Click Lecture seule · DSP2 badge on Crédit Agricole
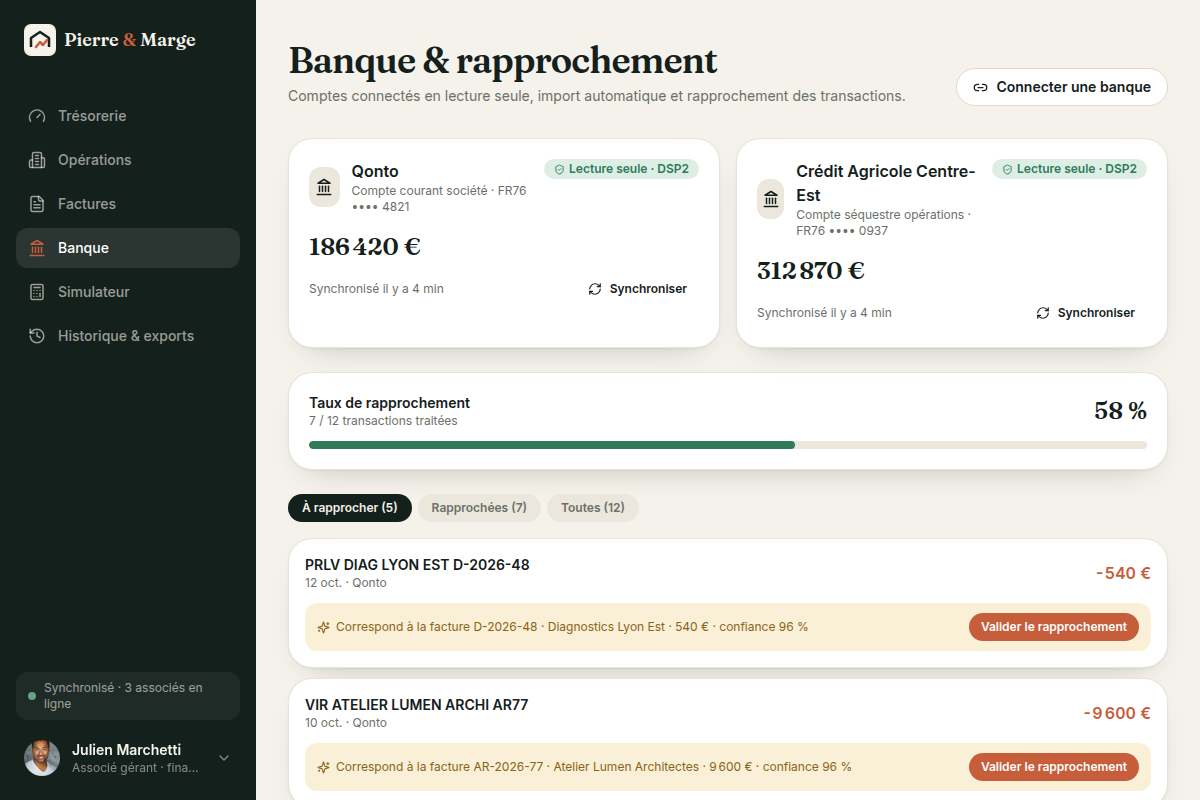This screenshot has width=1200, height=800. coord(1069,169)
